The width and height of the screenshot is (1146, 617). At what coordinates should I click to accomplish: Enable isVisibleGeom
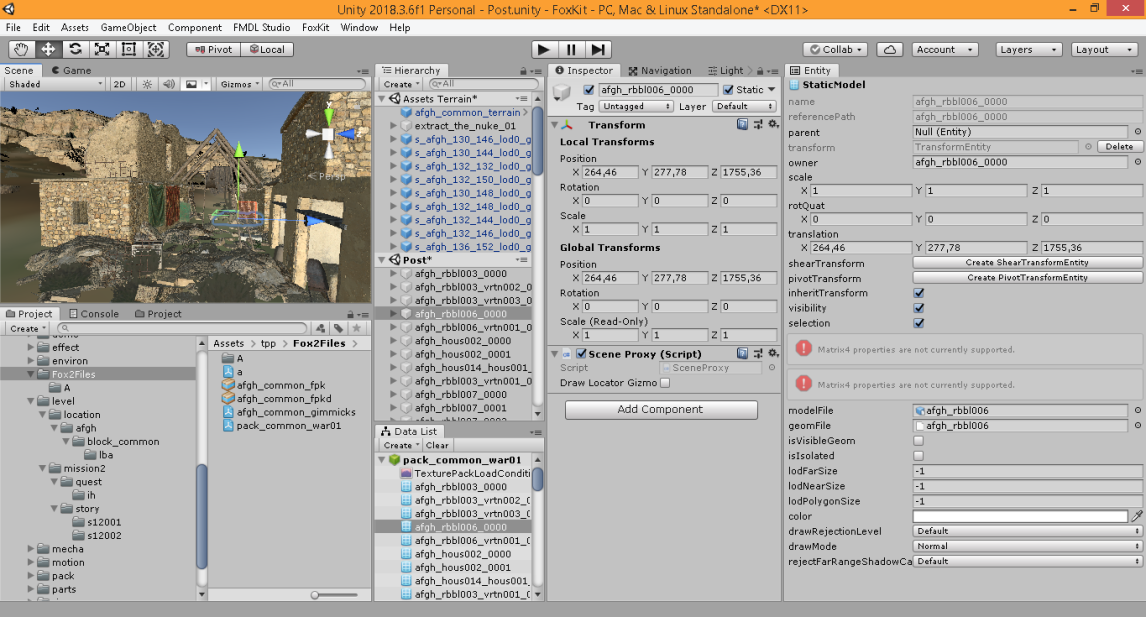click(919, 441)
